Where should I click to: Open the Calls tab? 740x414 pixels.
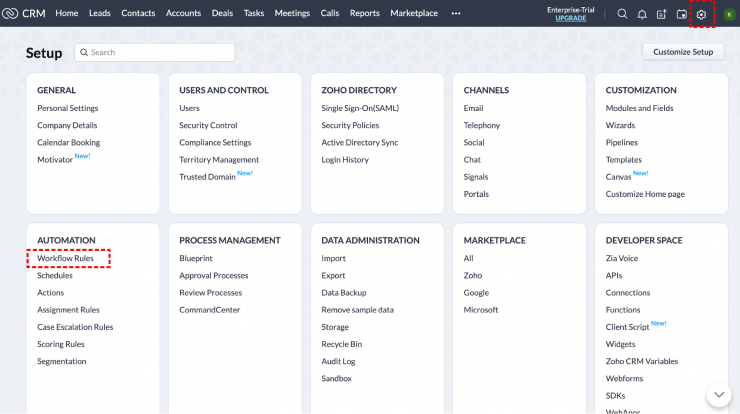coord(330,13)
